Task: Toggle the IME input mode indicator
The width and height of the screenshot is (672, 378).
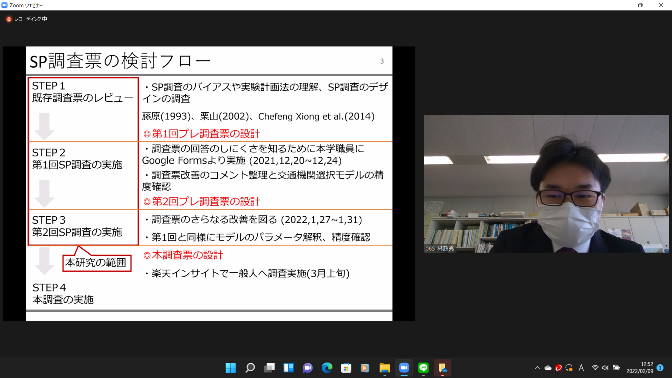Action: click(x=581, y=368)
